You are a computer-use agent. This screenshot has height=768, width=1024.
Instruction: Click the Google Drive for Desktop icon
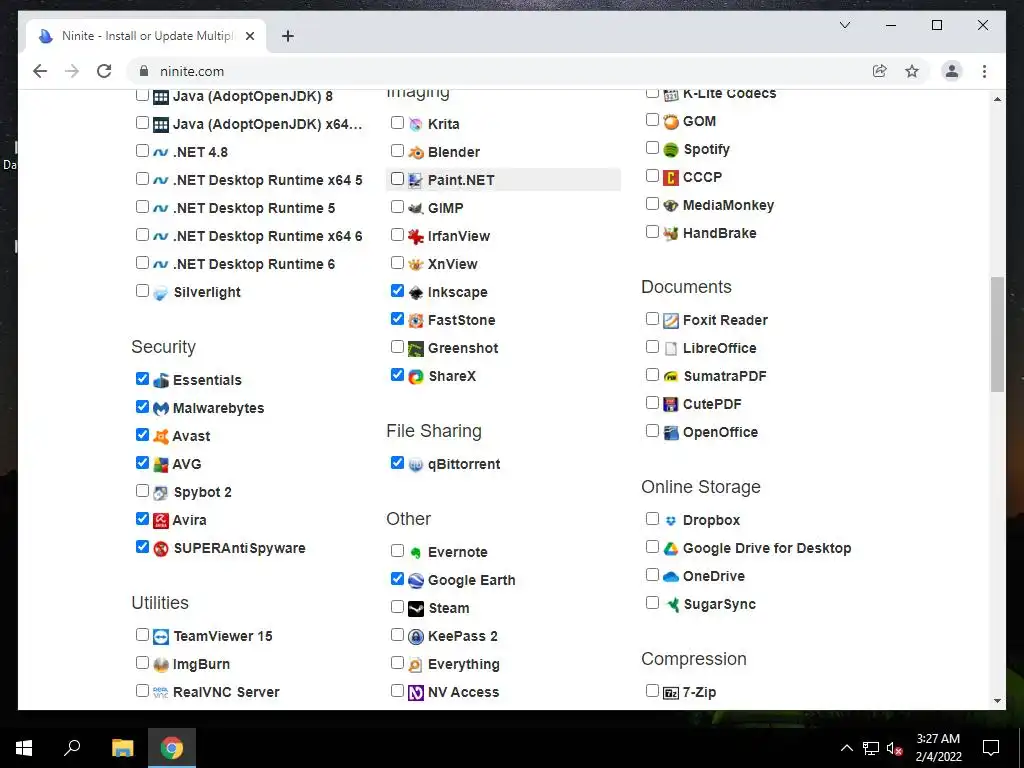[x=671, y=549]
